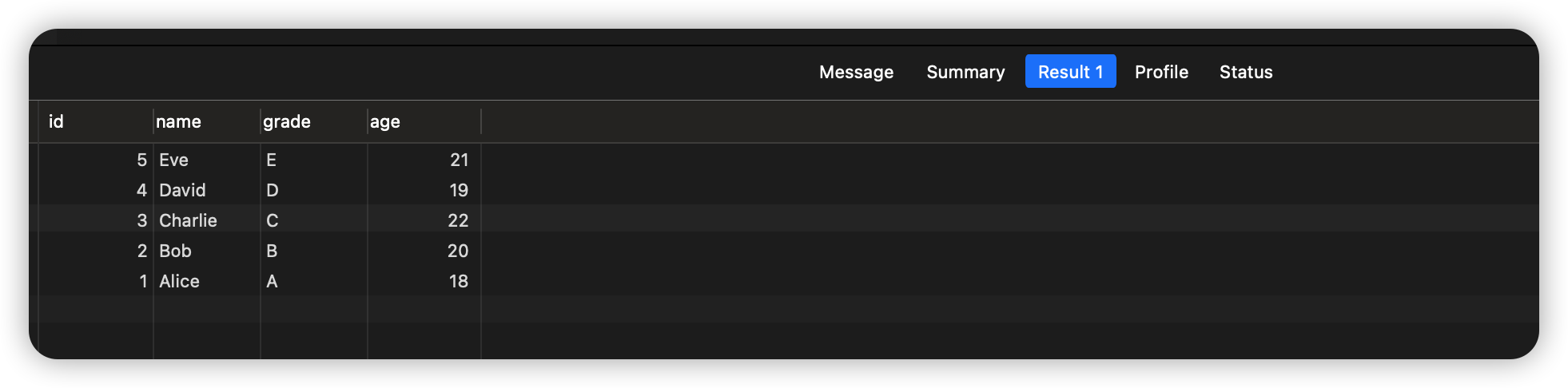Select the Result 1 tab
1568x388 pixels.
(x=1070, y=72)
